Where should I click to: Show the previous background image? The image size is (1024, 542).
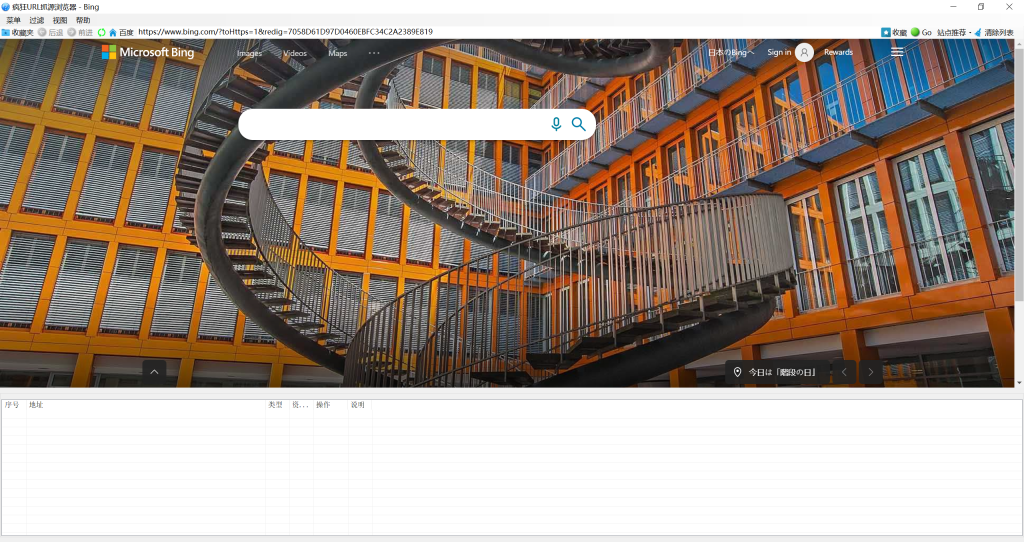click(844, 372)
